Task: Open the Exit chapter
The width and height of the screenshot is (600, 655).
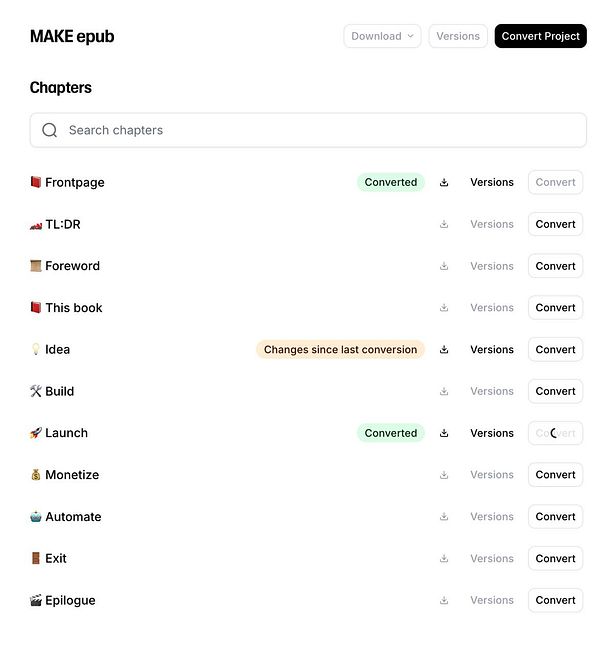Action: 56,558
